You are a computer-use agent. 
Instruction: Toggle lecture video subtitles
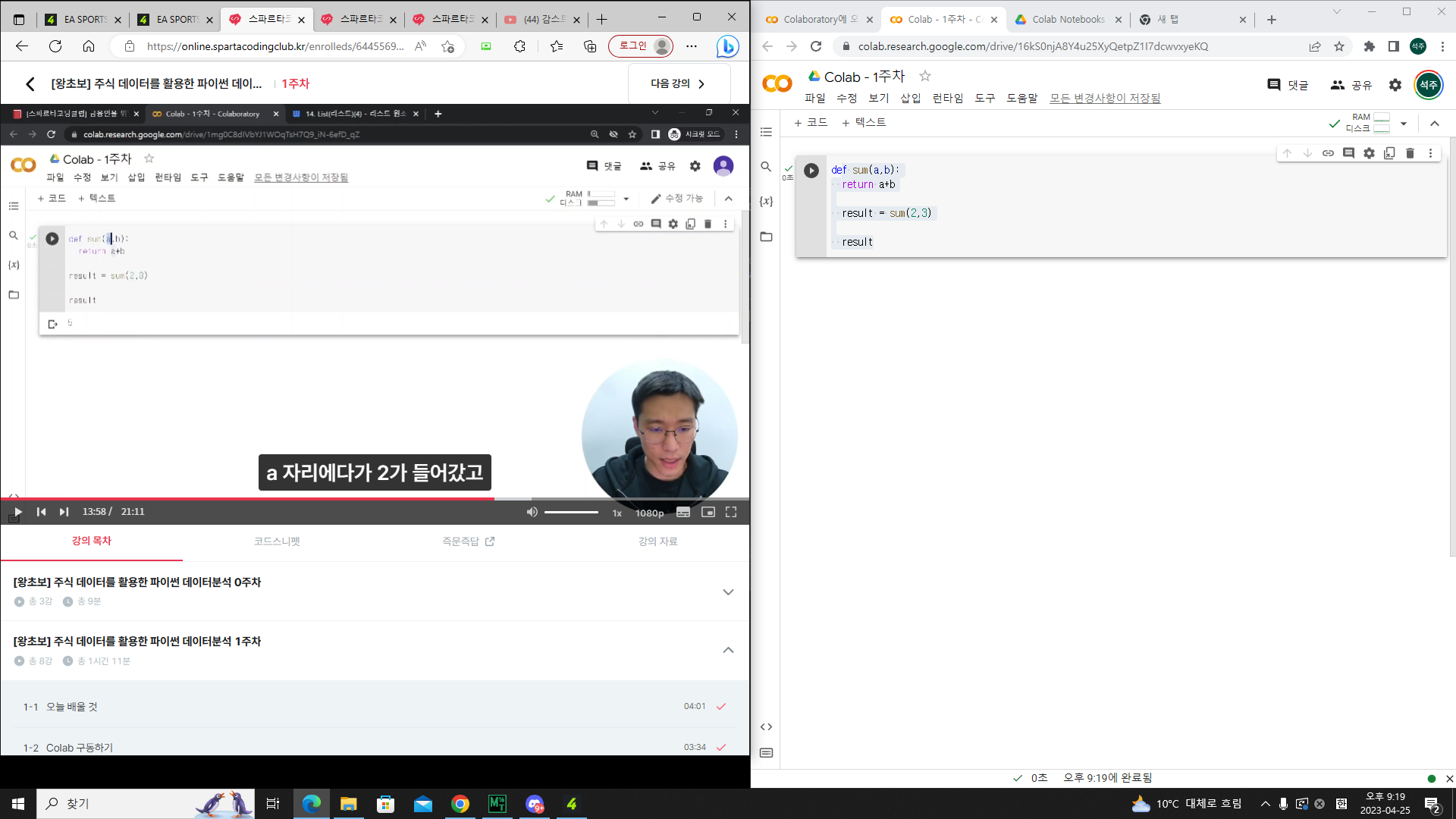pos(683,512)
